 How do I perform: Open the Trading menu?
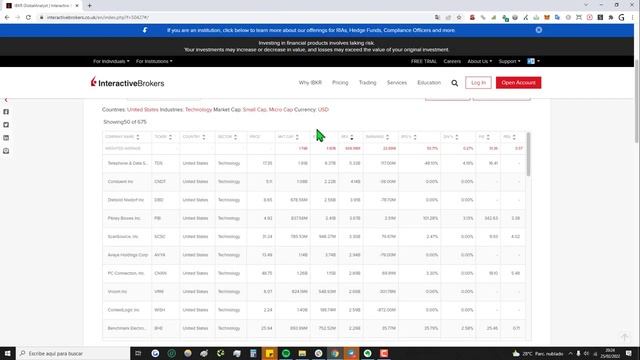point(367,82)
